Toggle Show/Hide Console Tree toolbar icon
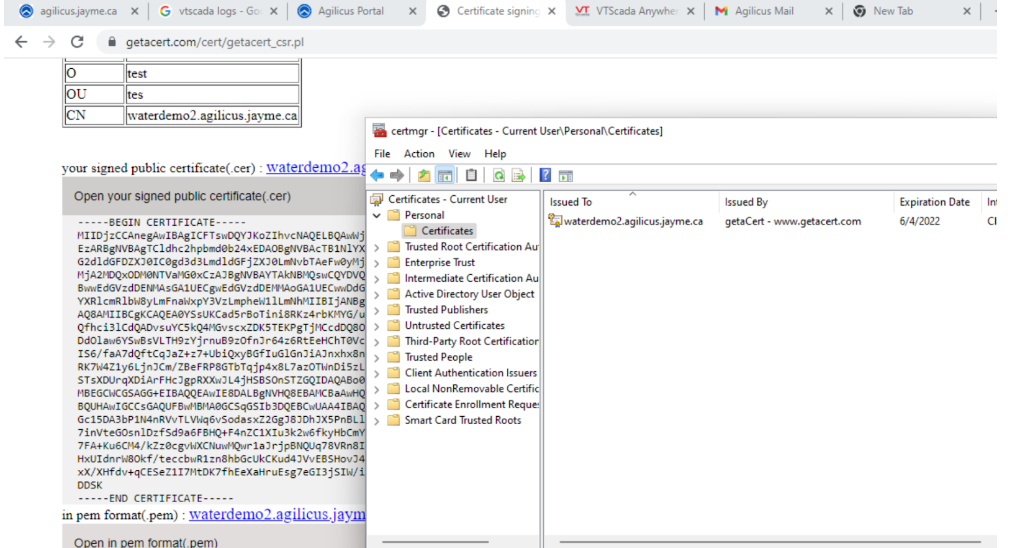This screenshot has width=1025, height=548. [445, 176]
